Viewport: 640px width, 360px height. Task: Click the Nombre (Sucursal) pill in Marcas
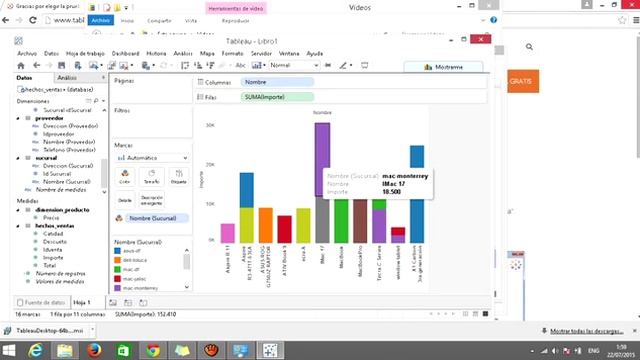157,218
